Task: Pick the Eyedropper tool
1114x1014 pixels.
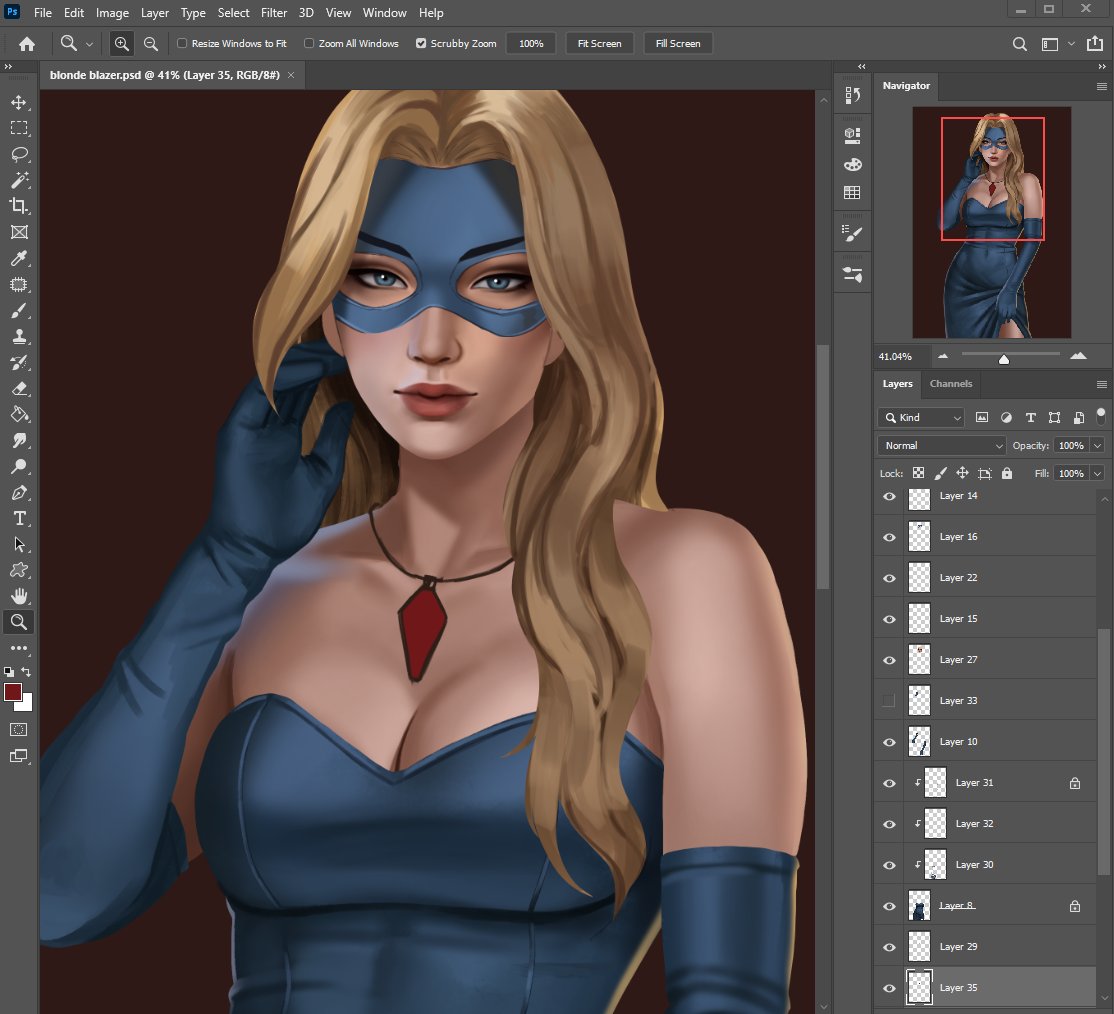Action: 19,258
